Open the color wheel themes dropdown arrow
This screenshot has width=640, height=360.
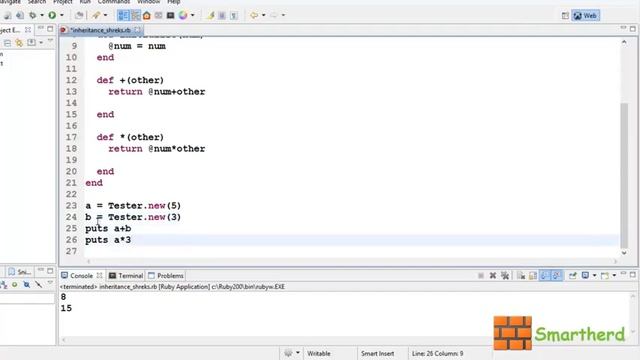click(193, 16)
